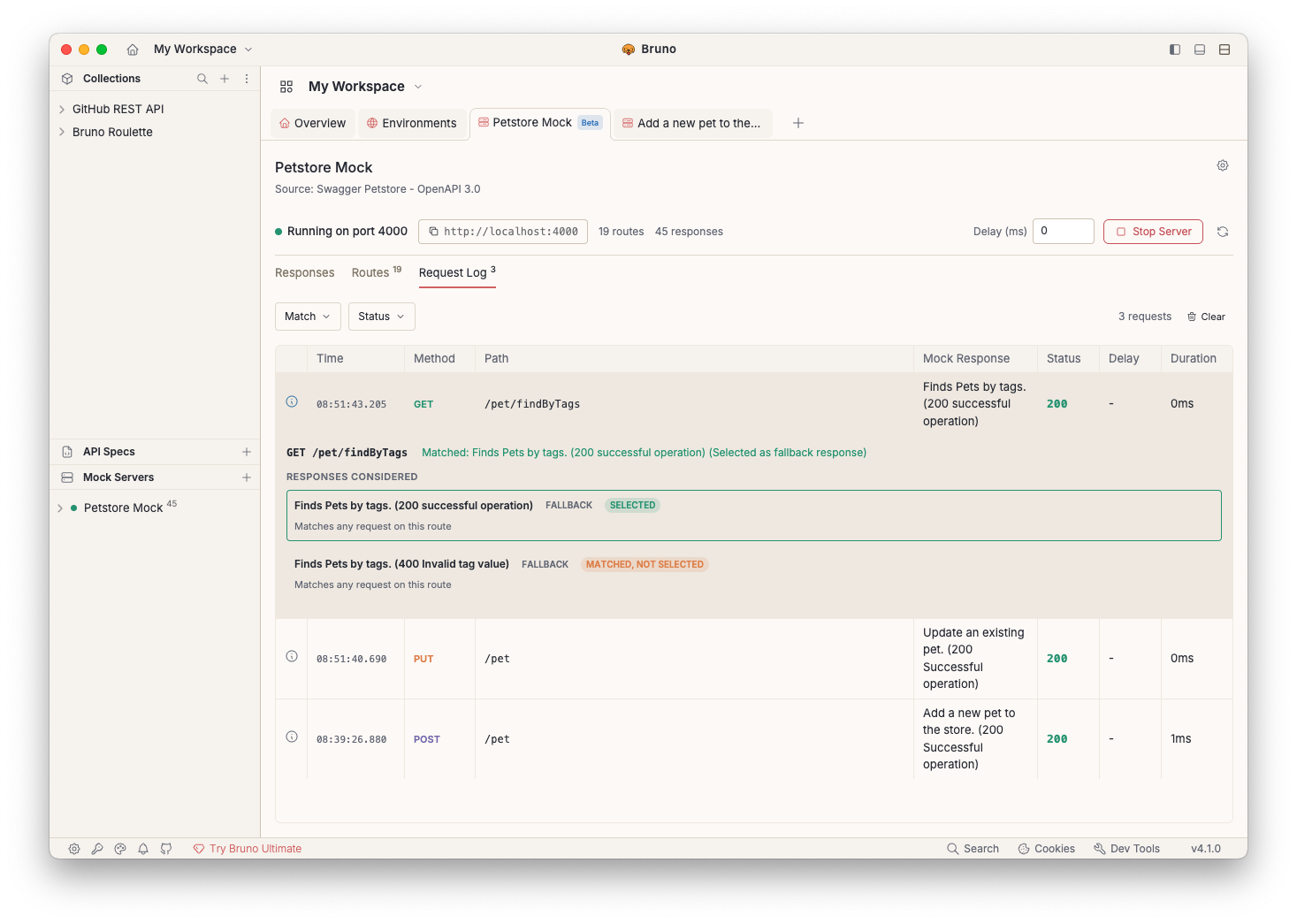Select the Request Log sub-tab
The height and width of the screenshot is (924, 1297).
pos(457,272)
